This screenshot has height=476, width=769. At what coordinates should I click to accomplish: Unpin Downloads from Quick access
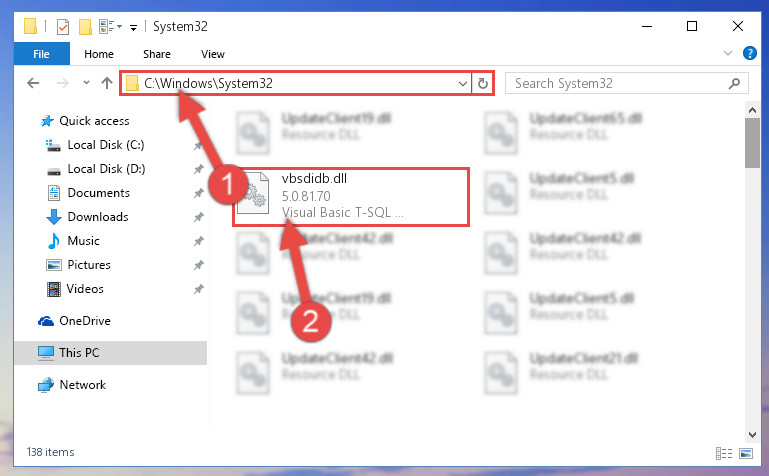(x=198, y=217)
